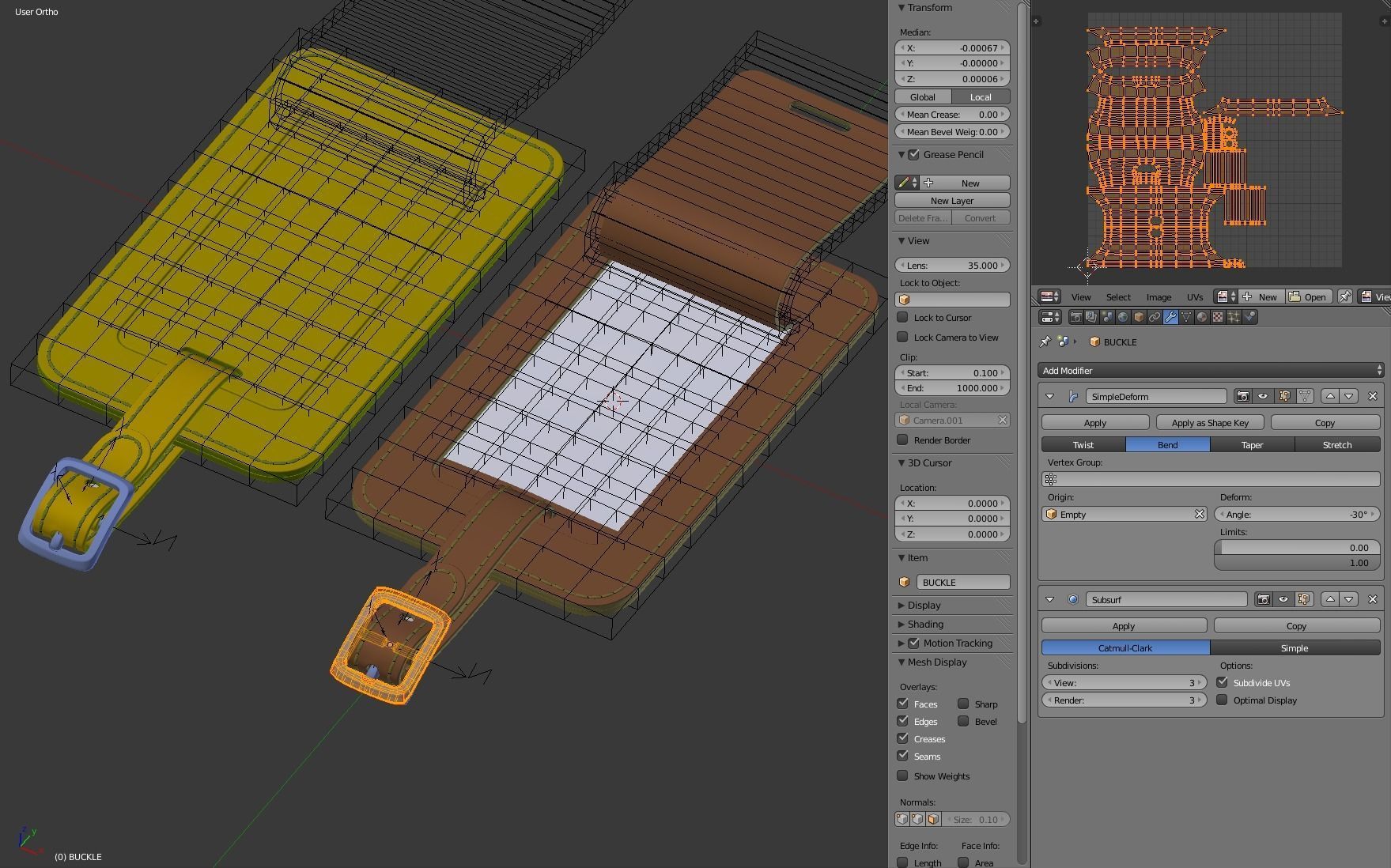Switch transform orientation to Global

pos(923,96)
